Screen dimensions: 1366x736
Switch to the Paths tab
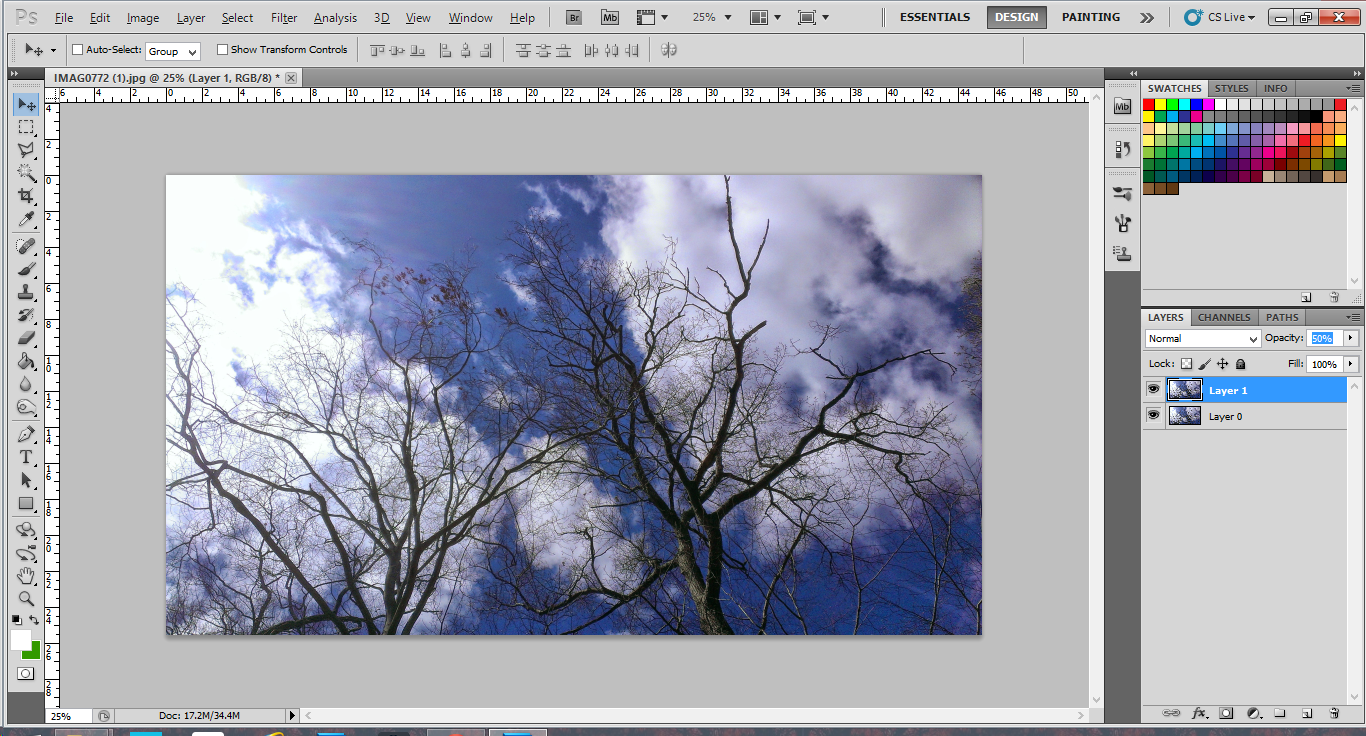(x=1282, y=317)
